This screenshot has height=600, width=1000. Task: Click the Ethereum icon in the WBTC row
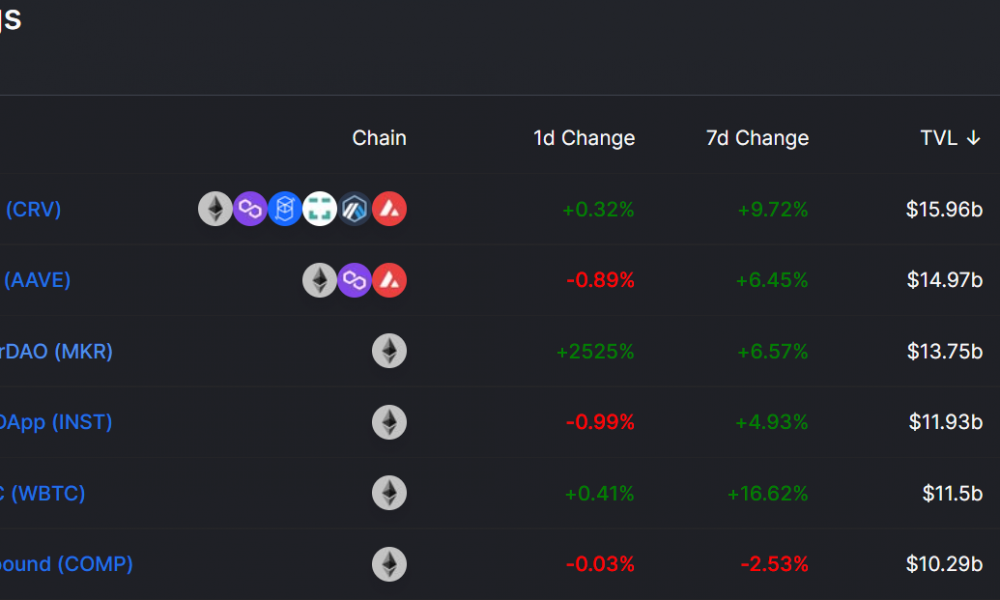pyautogui.click(x=389, y=493)
